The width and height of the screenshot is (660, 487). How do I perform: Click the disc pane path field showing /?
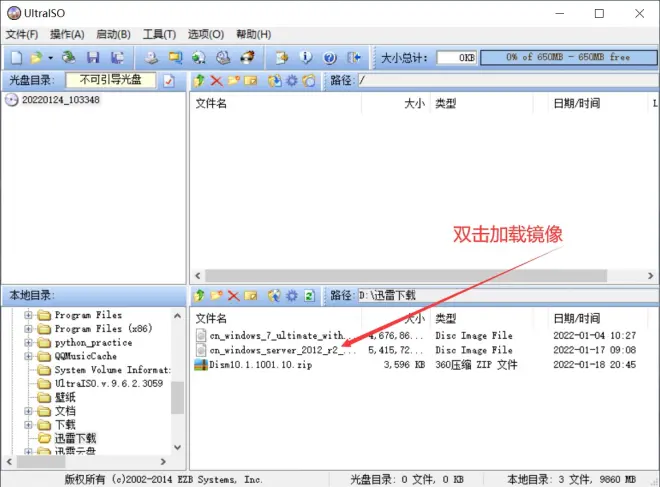pos(508,80)
